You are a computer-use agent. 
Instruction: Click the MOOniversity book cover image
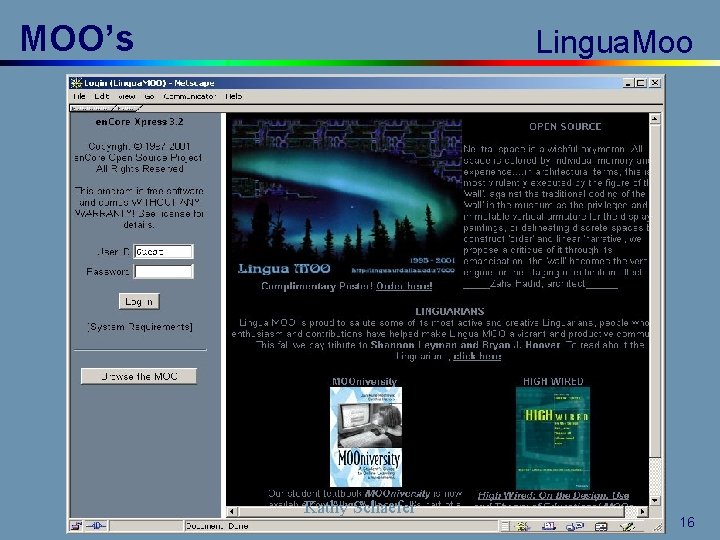366,437
